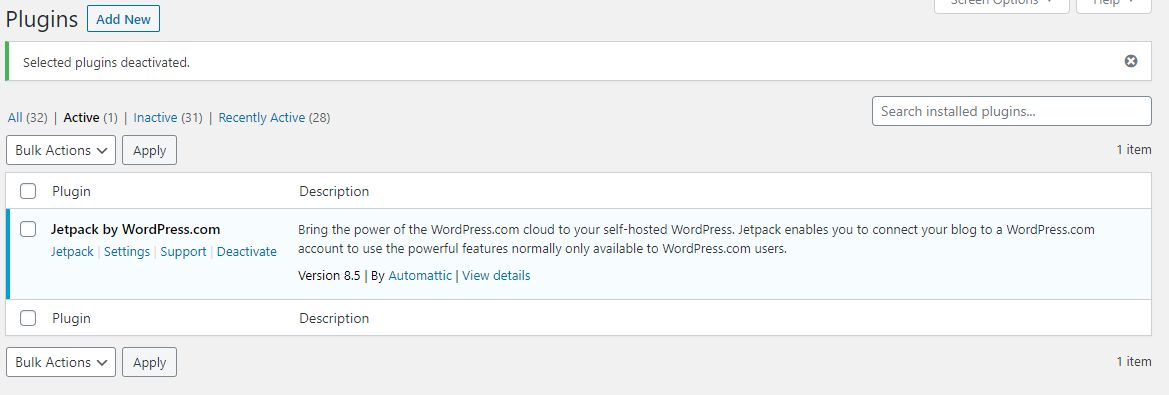Toggle select-all checkbox in table header
The height and width of the screenshot is (395, 1169).
click(28, 191)
